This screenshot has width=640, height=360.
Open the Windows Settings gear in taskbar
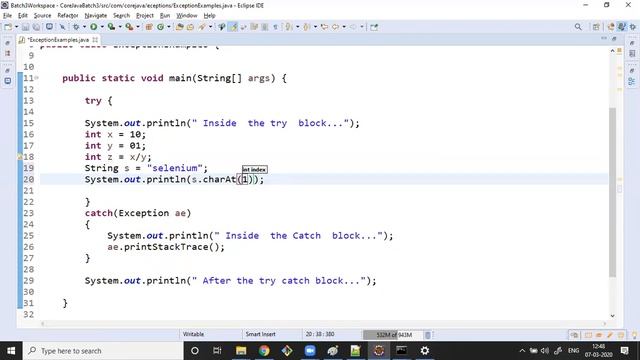(x=424, y=351)
